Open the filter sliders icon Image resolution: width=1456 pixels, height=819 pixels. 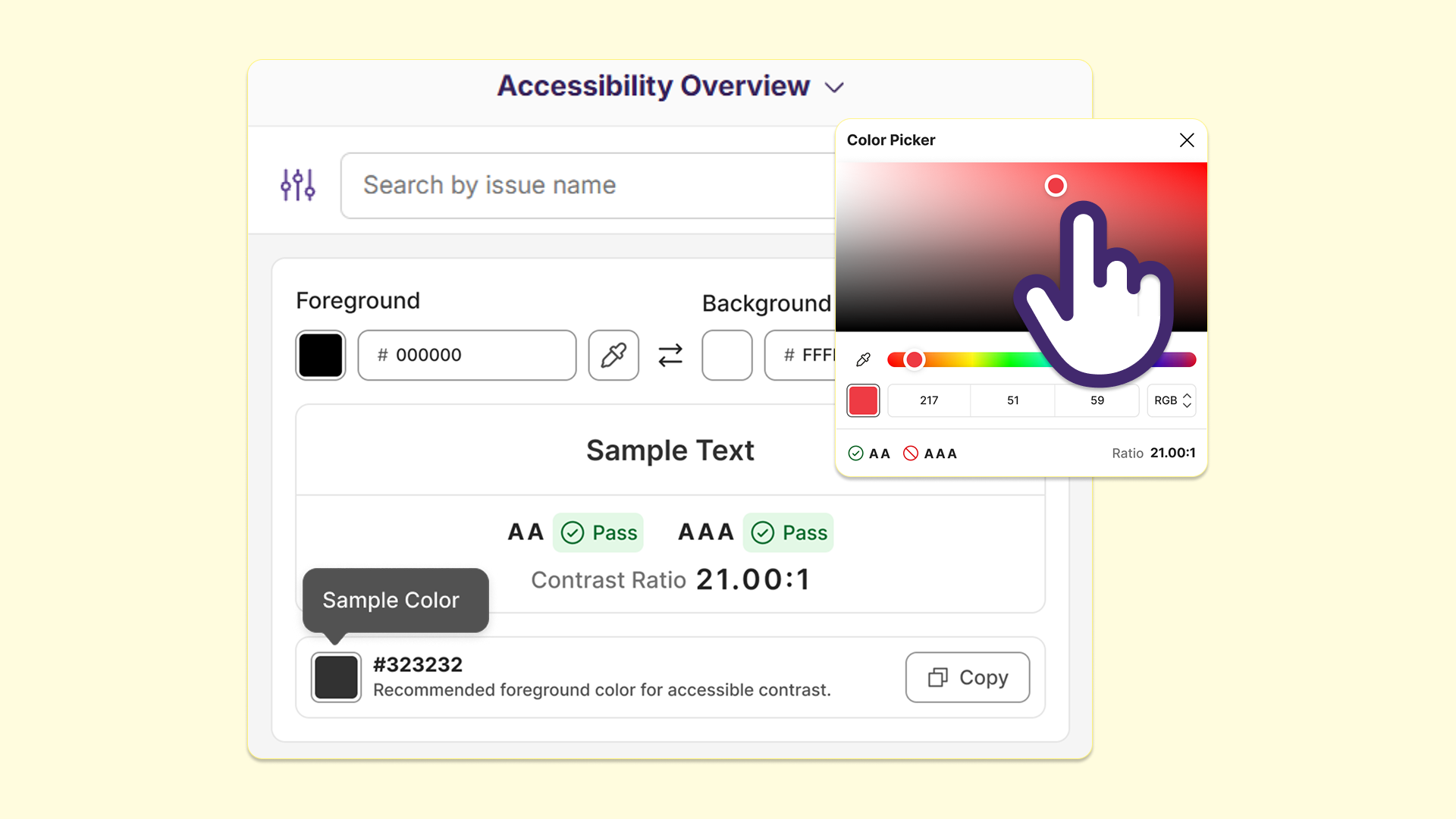pyautogui.click(x=298, y=185)
